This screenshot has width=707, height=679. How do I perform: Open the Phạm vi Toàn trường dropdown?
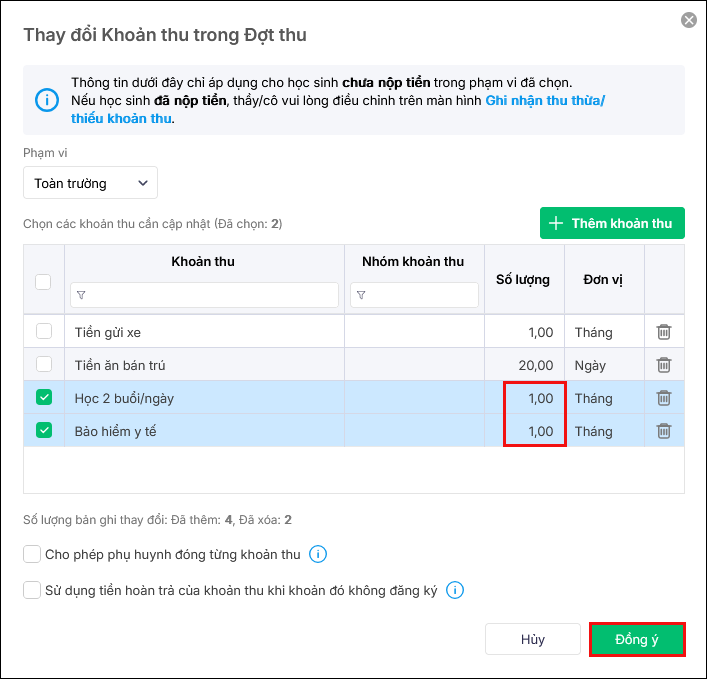90,183
